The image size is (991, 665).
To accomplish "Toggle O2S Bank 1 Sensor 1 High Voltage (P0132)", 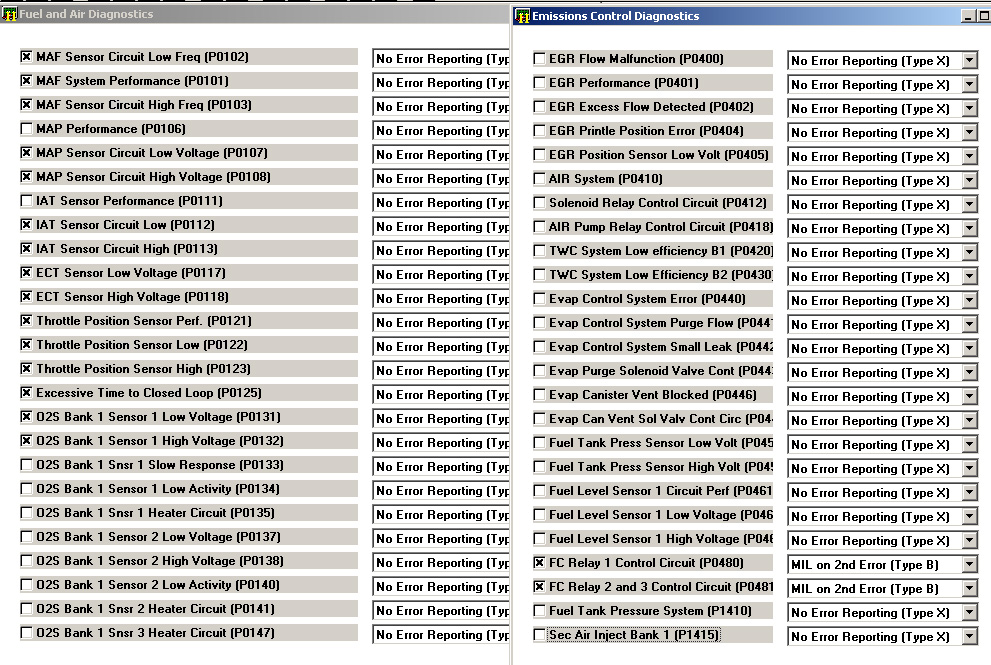I will point(27,441).
